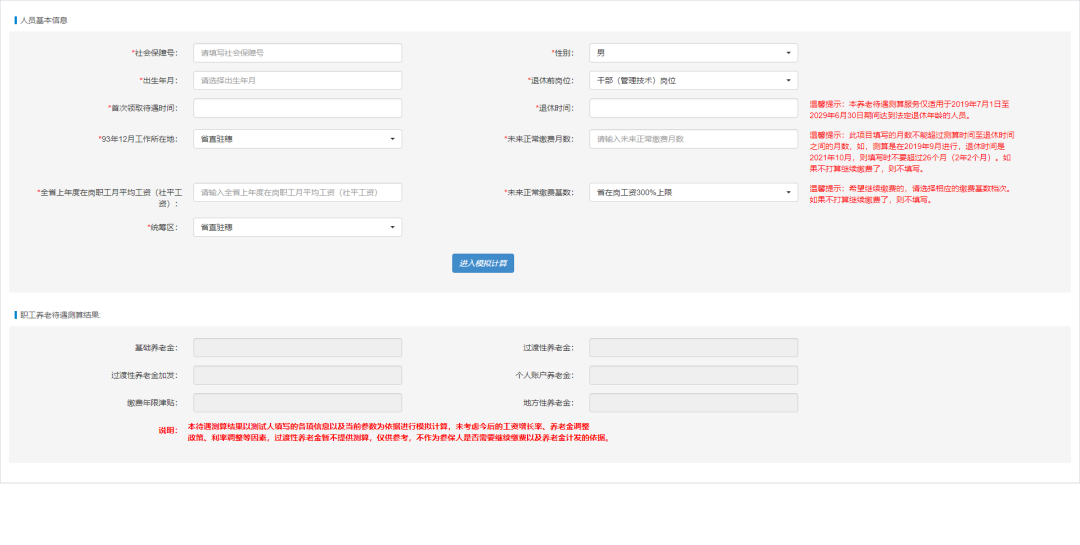Click the 未来正常缴费月数 input field
Screen dimensions: 1080x545
click(693, 139)
